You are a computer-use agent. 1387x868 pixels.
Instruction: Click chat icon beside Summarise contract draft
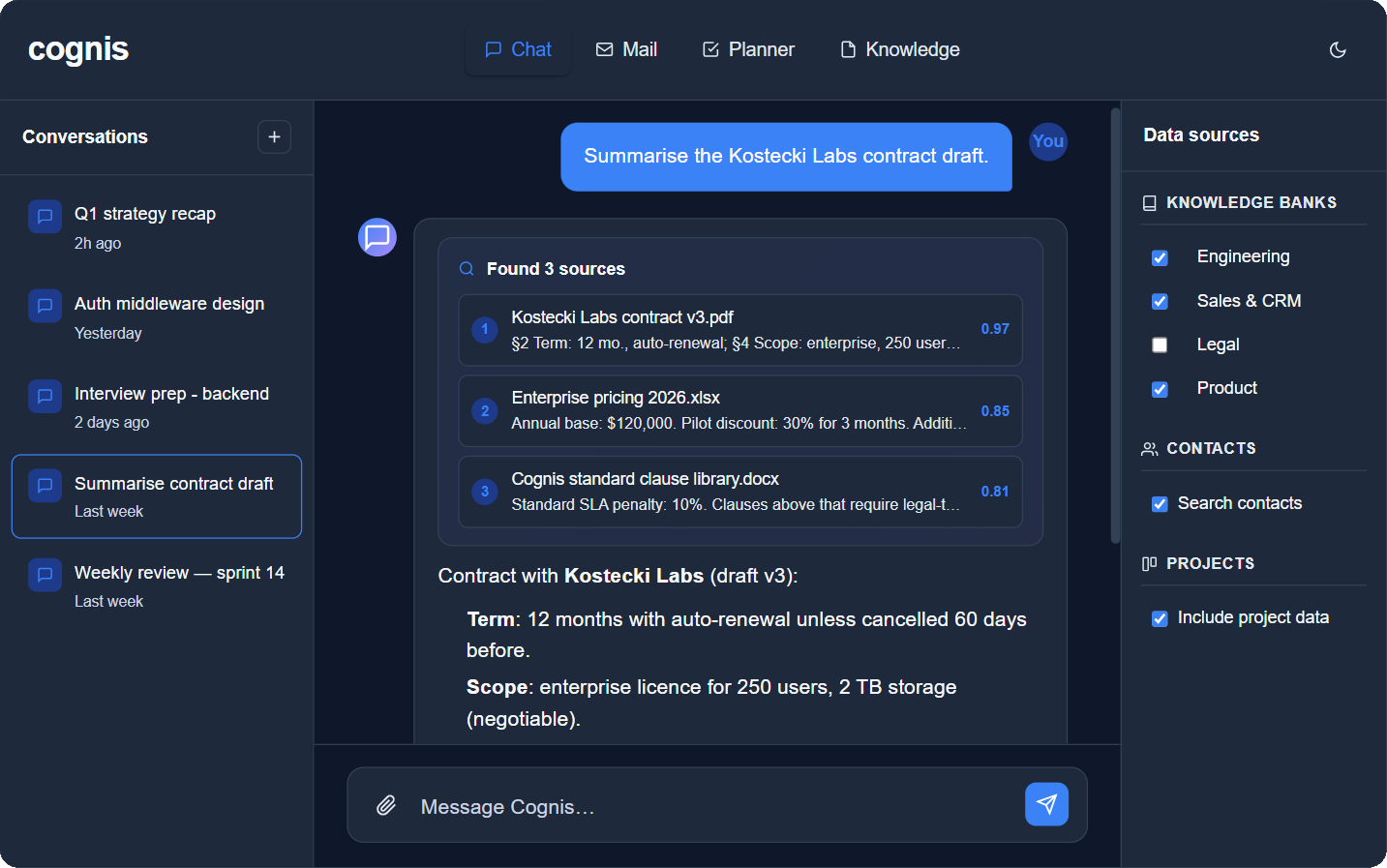[x=45, y=486]
